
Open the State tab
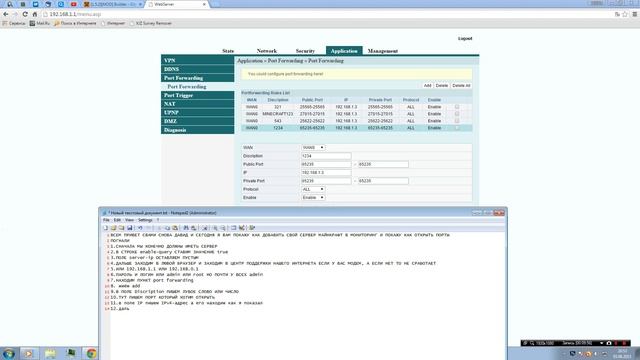click(x=228, y=51)
